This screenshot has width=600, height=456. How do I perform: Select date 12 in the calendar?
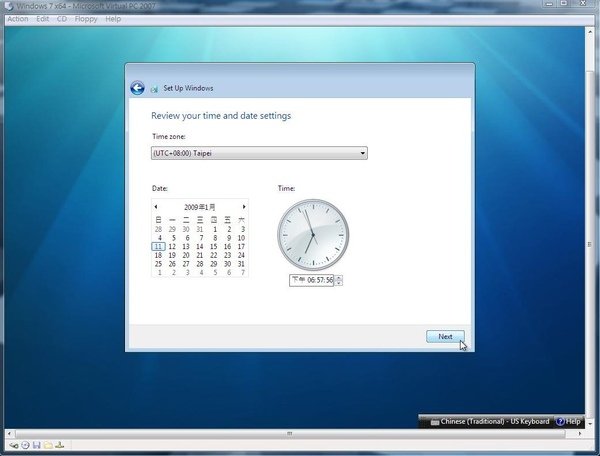pos(172,246)
